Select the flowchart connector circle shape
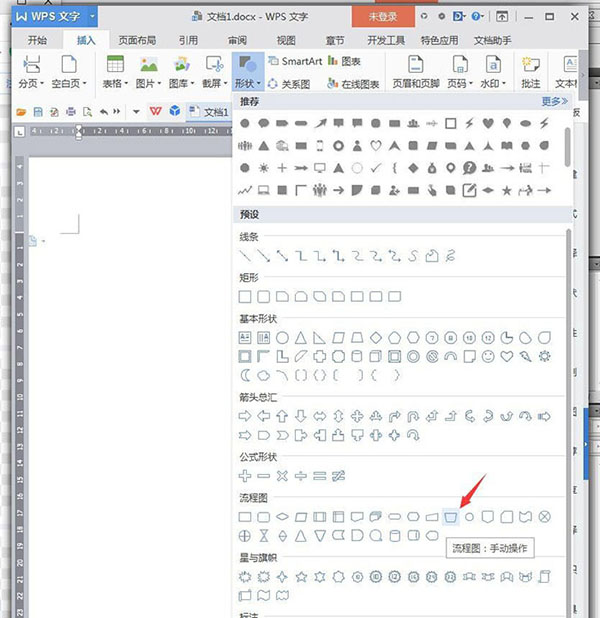 pyautogui.click(x=469, y=517)
